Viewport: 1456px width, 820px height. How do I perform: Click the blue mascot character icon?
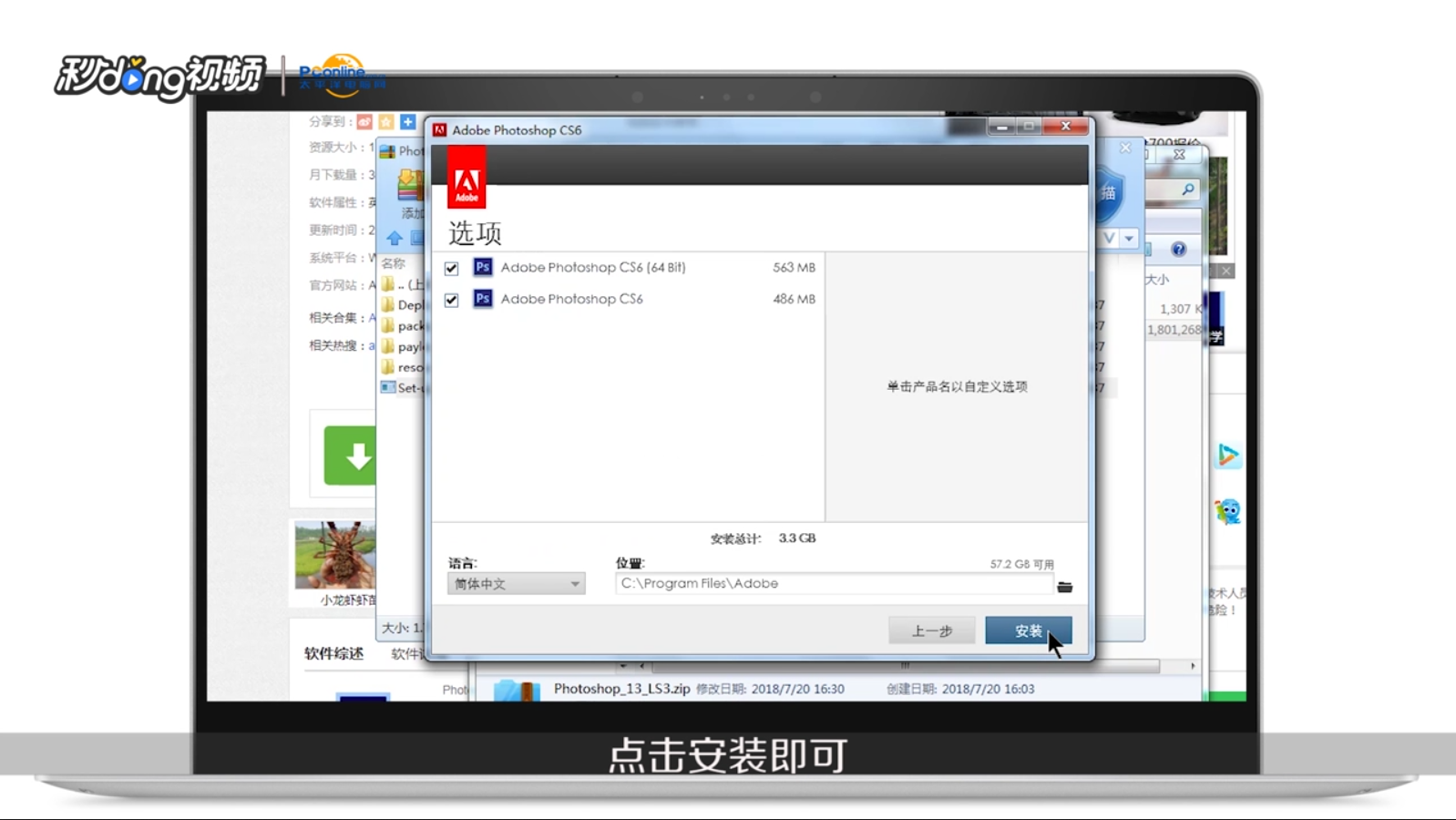pyautogui.click(x=1228, y=512)
